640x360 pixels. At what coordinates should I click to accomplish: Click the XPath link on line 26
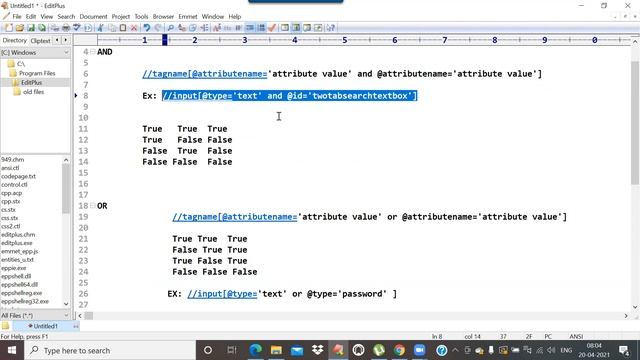point(222,294)
